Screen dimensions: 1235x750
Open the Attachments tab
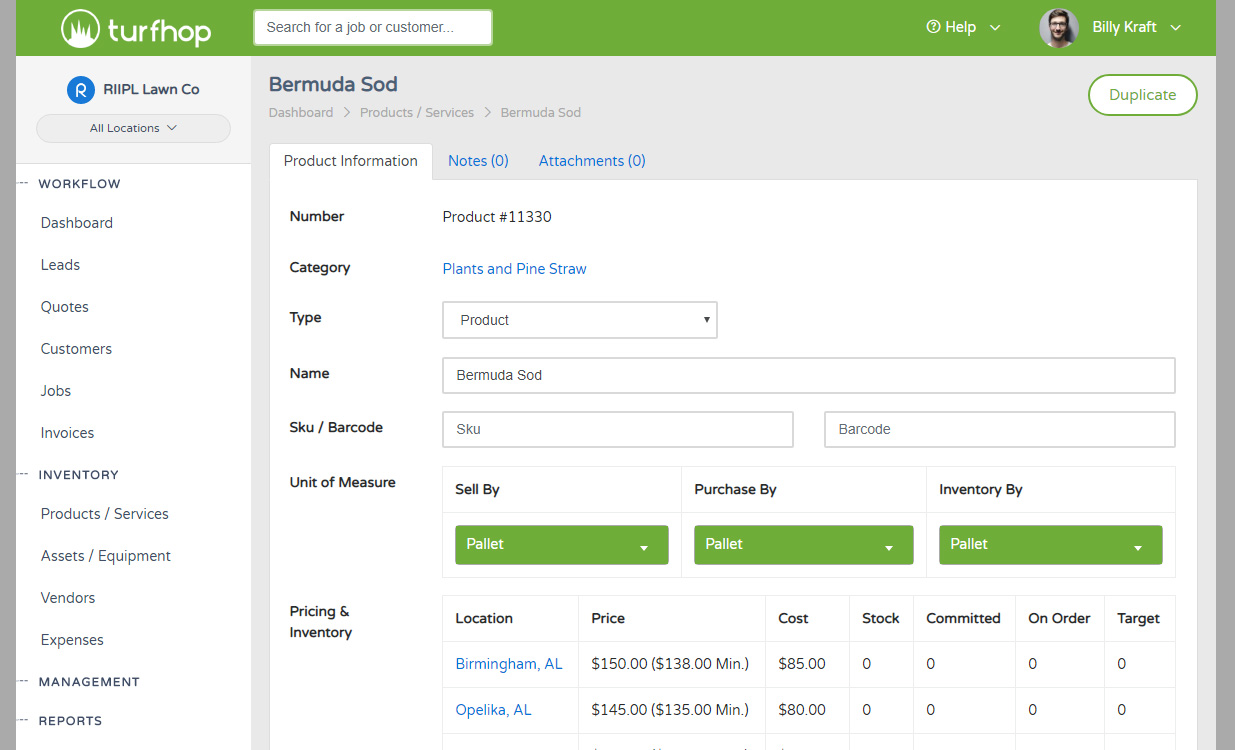591,160
